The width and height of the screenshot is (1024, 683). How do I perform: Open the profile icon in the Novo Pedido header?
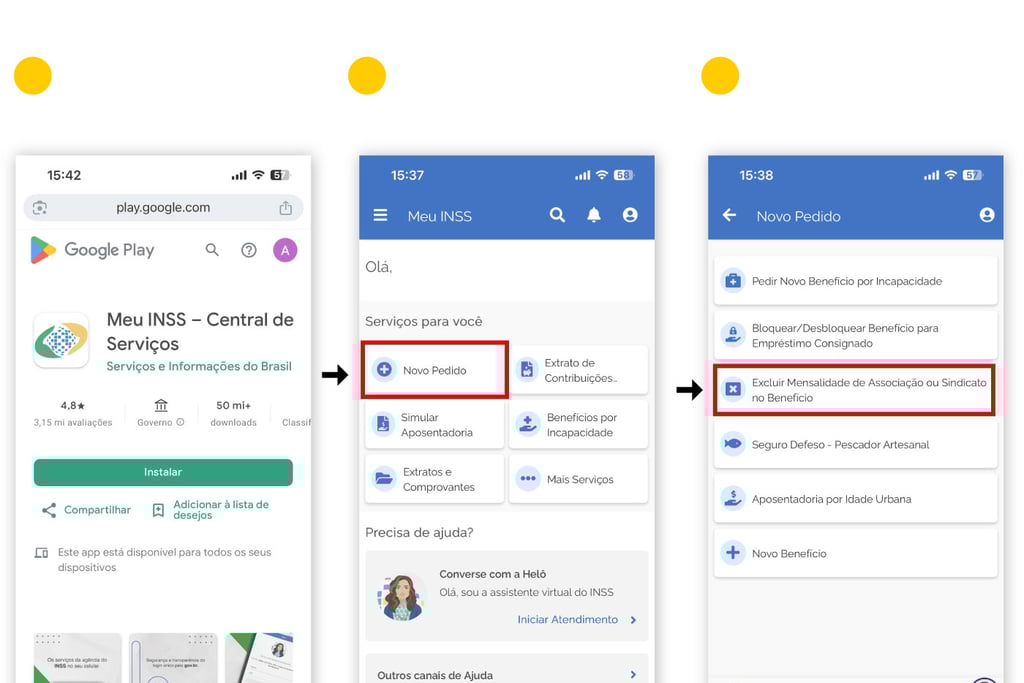(x=987, y=215)
